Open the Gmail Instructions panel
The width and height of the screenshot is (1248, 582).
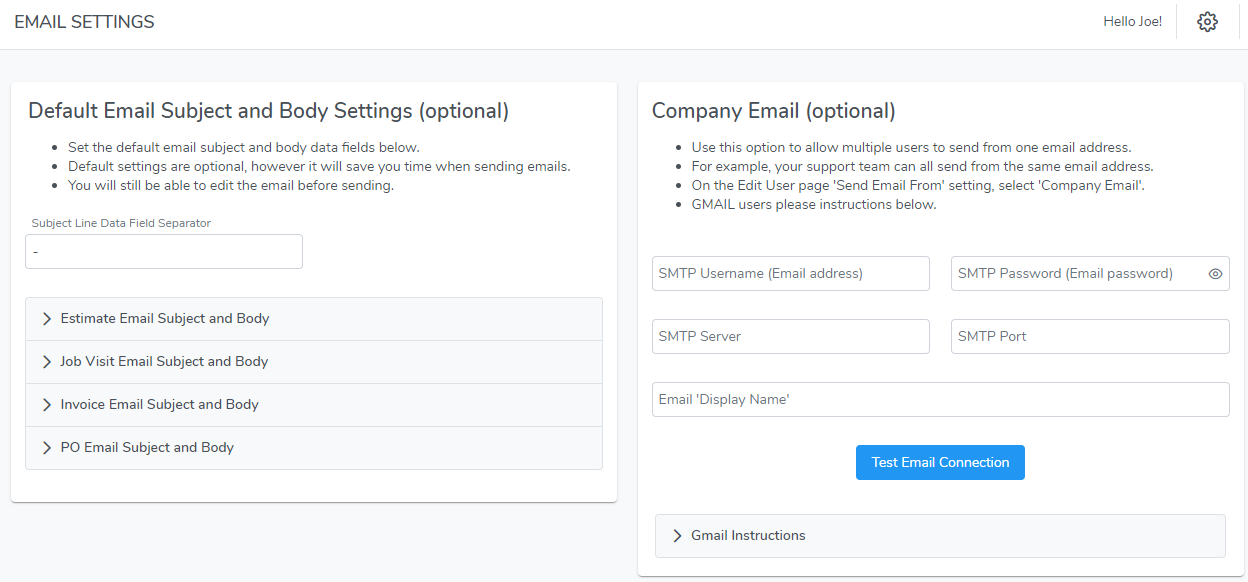(749, 535)
